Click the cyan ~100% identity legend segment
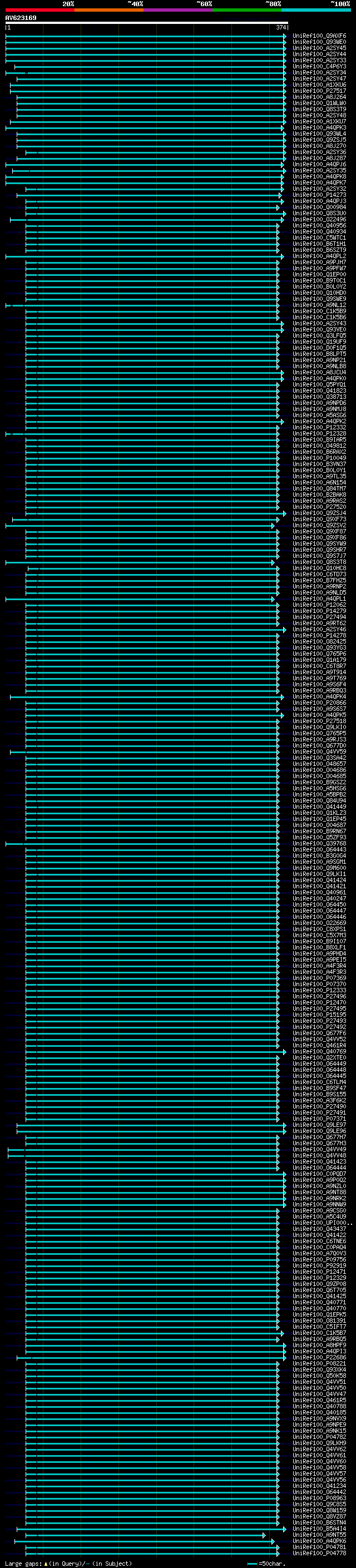The width and height of the screenshot is (356, 1568). click(x=316, y=10)
